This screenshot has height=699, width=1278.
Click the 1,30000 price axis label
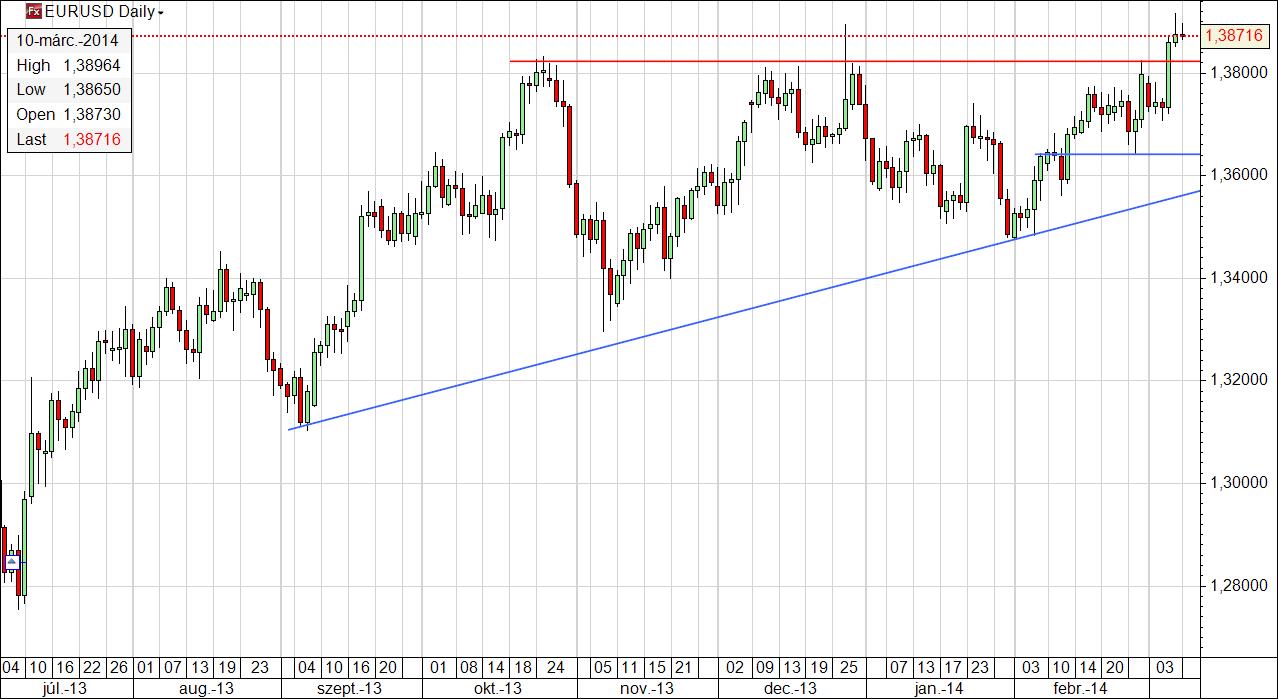[x=1237, y=484]
